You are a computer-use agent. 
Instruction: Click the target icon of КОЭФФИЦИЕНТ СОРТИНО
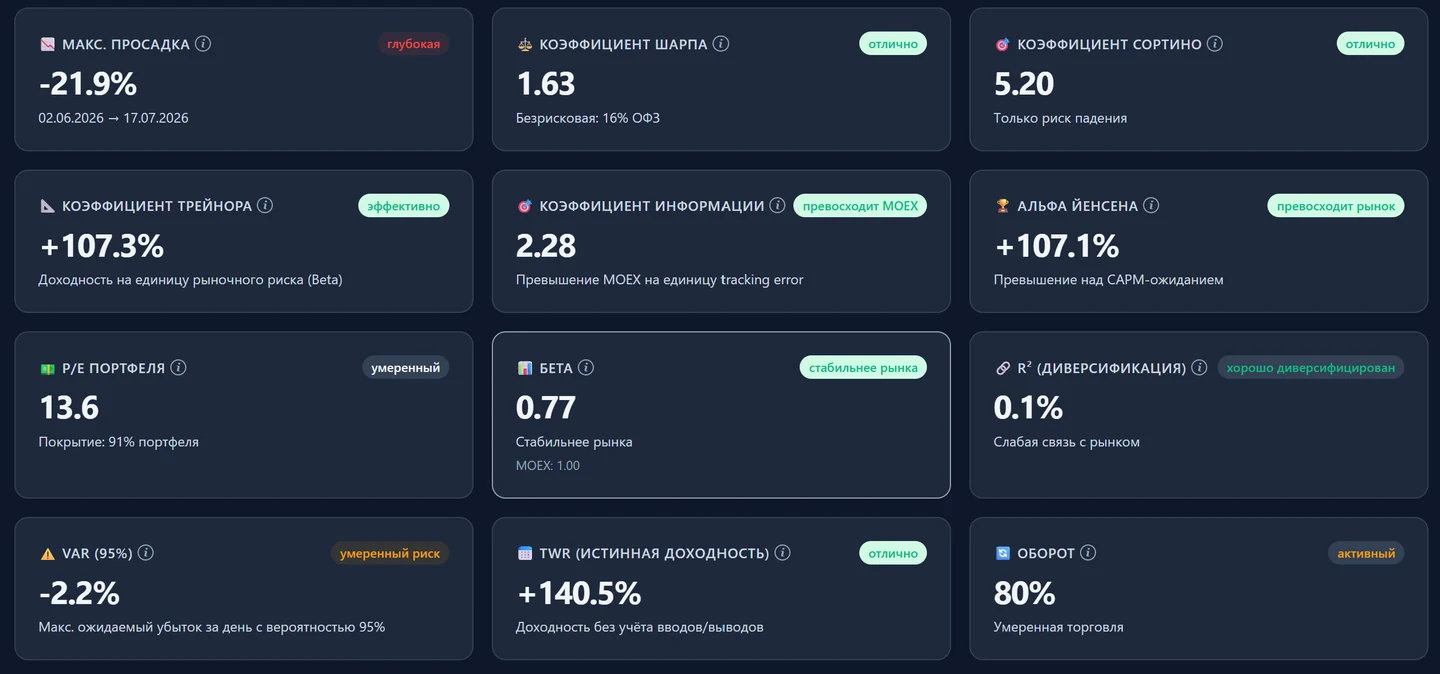(1003, 44)
